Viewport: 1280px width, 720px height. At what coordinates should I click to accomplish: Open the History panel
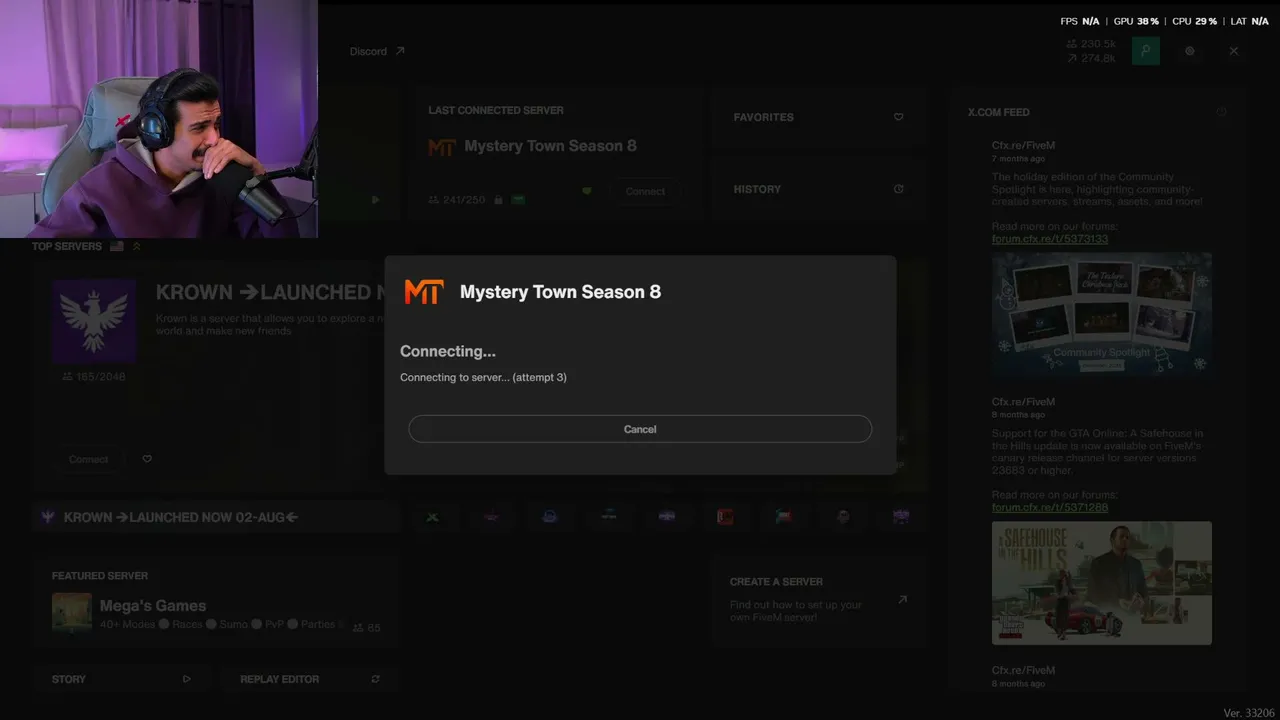818,189
